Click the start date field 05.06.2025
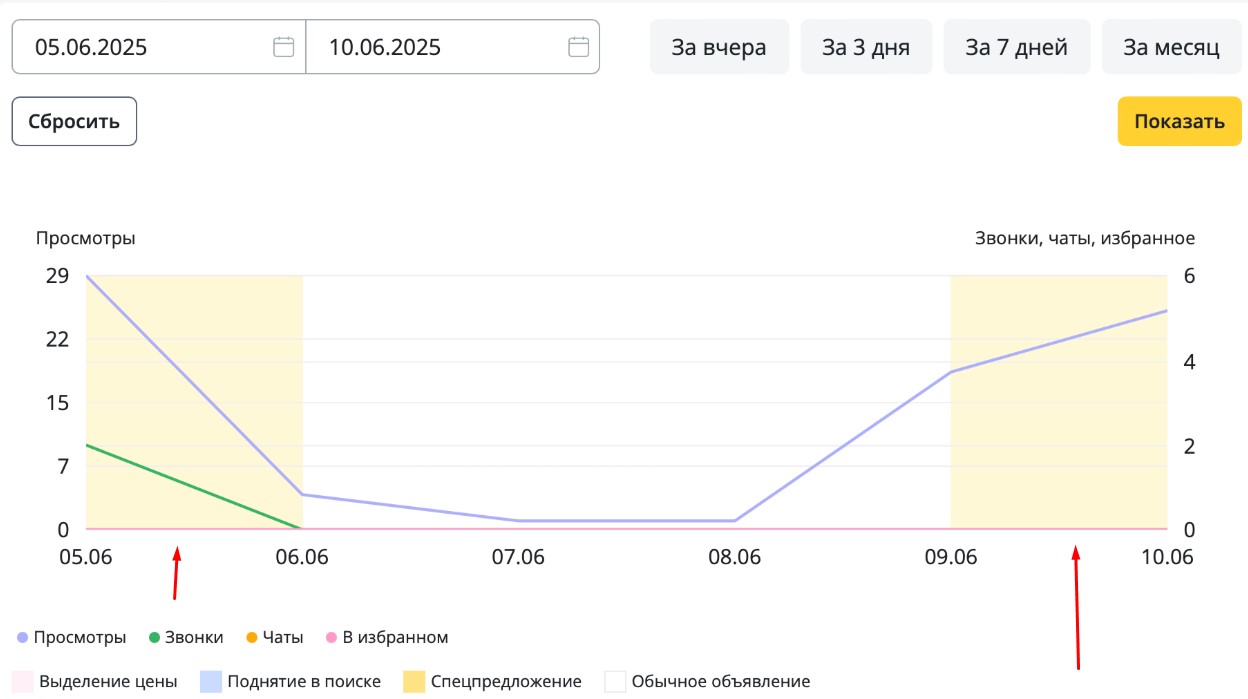The image size is (1248, 699). 140,47
